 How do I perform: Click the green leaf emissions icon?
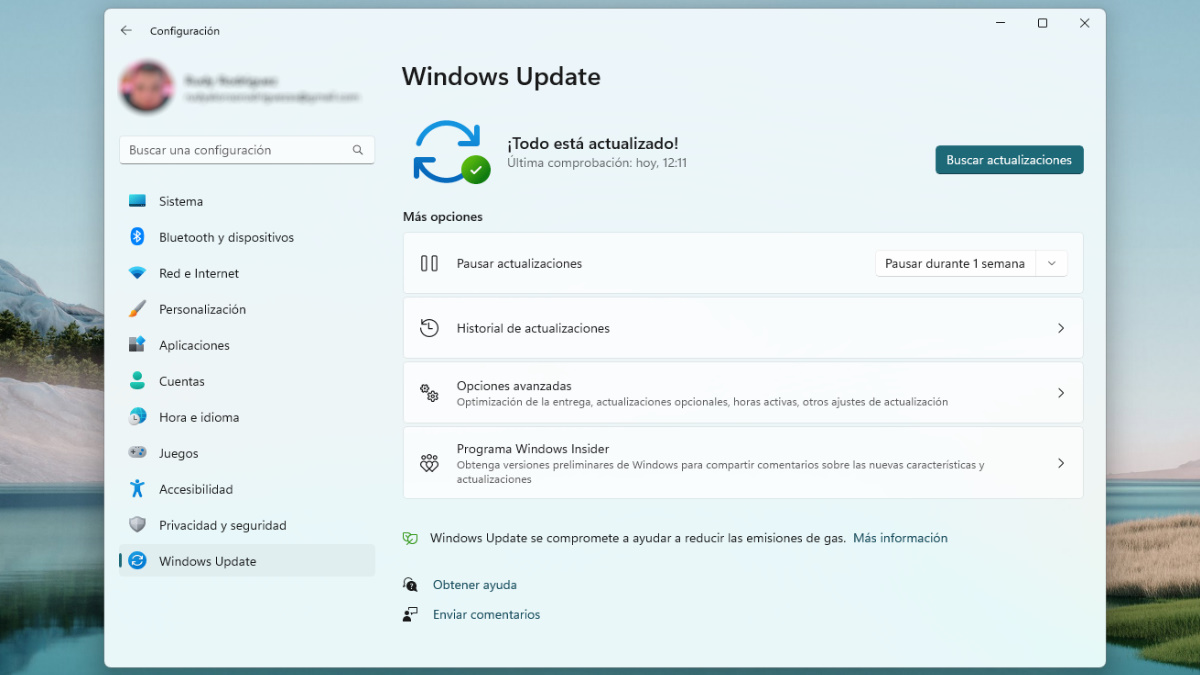pyautogui.click(x=410, y=538)
